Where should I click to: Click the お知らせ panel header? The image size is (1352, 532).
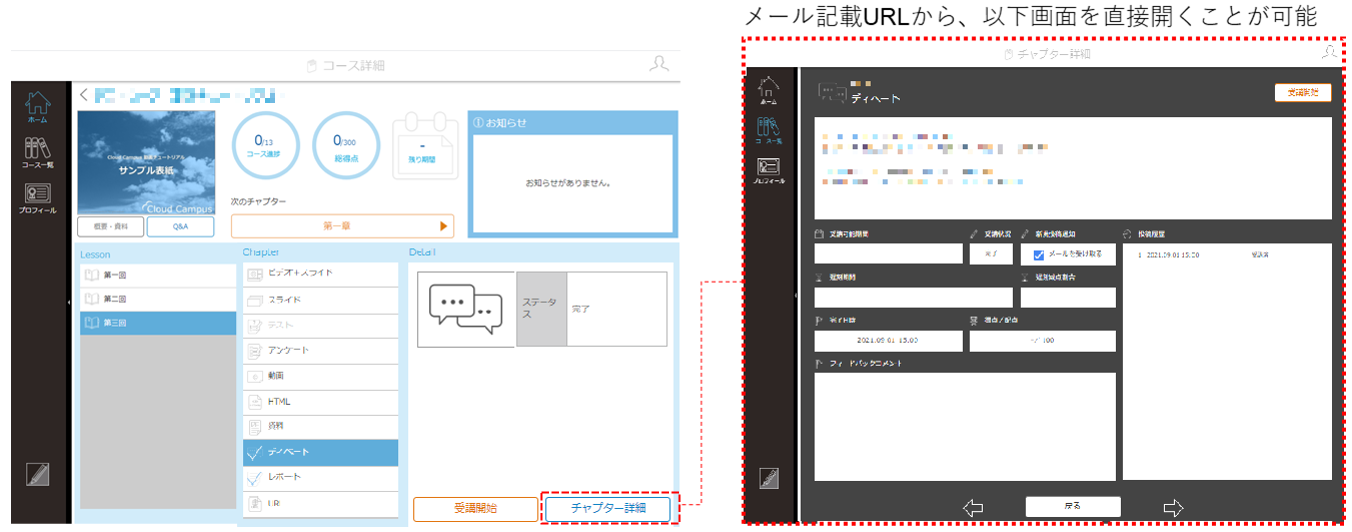(x=573, y=122)
